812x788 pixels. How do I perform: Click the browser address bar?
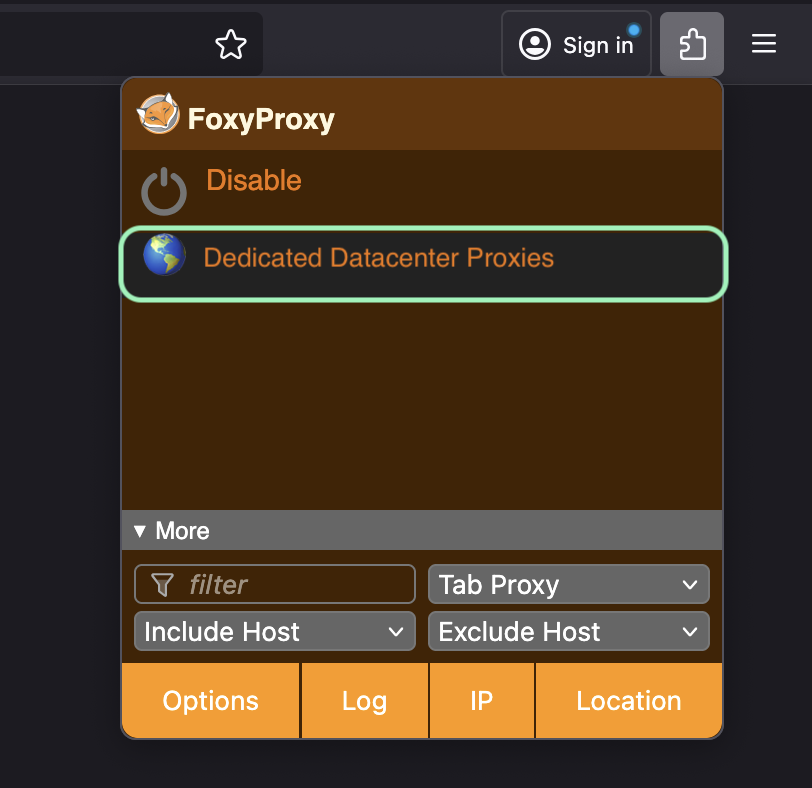[x=100, y=44]
